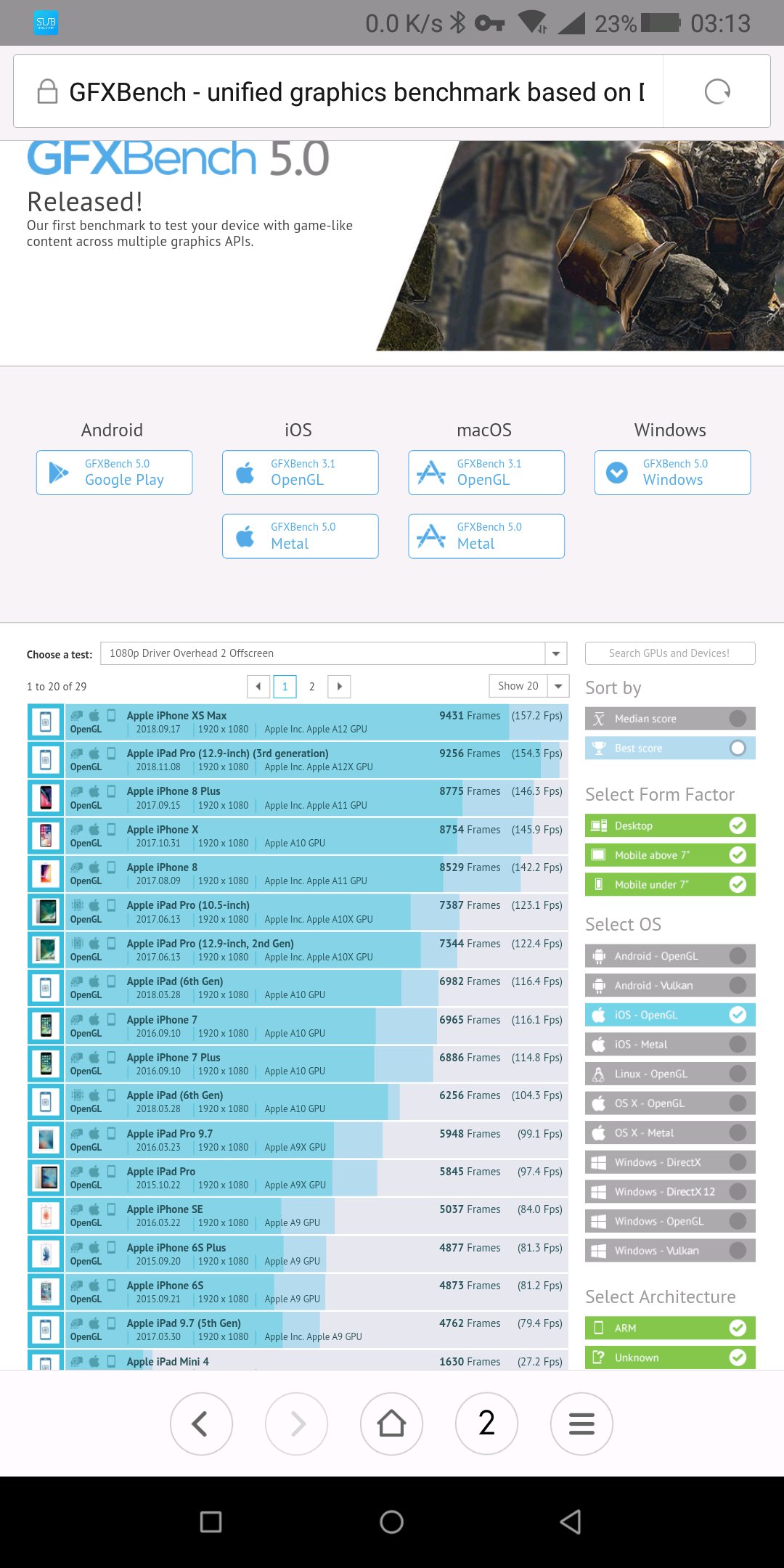Open the browser home page
The width and height of the screenshot is (784, 1568).
pyautogui.click(x=391, y=1424)
